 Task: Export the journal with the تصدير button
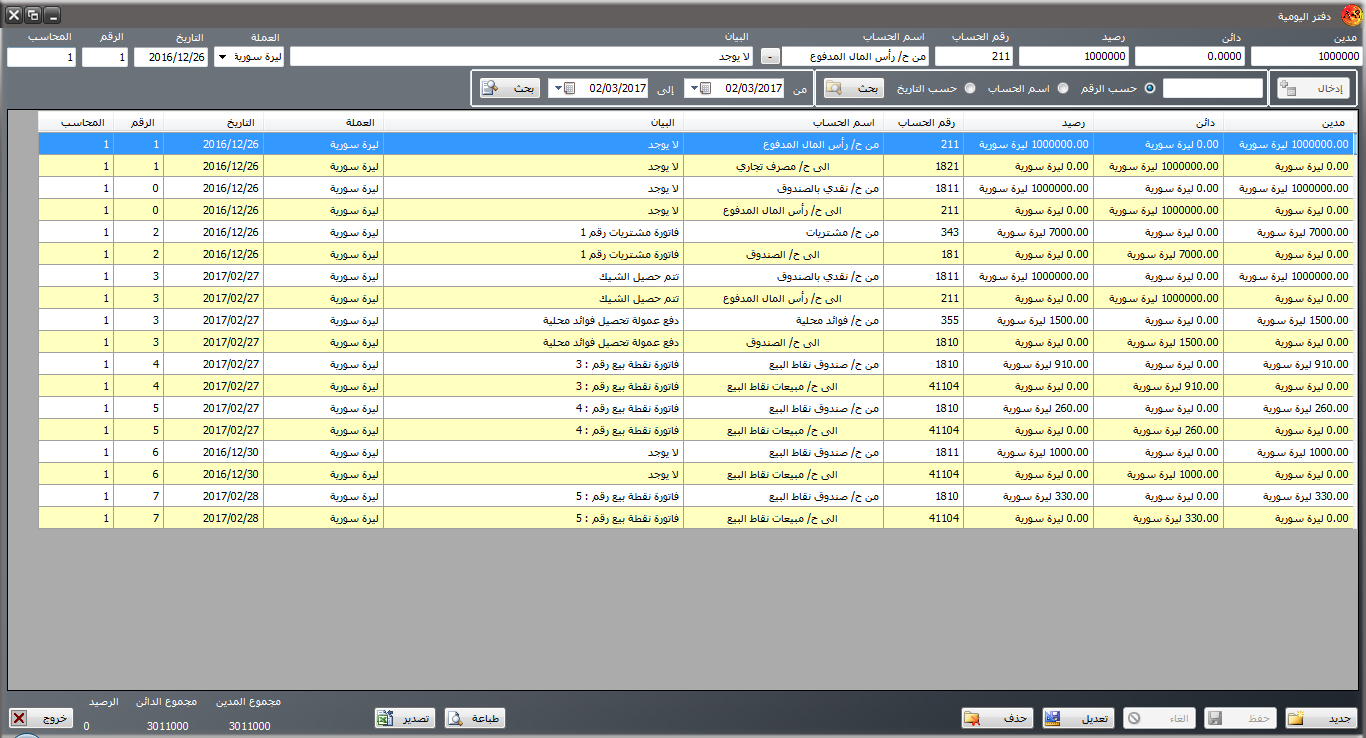[x=405, y=718]
